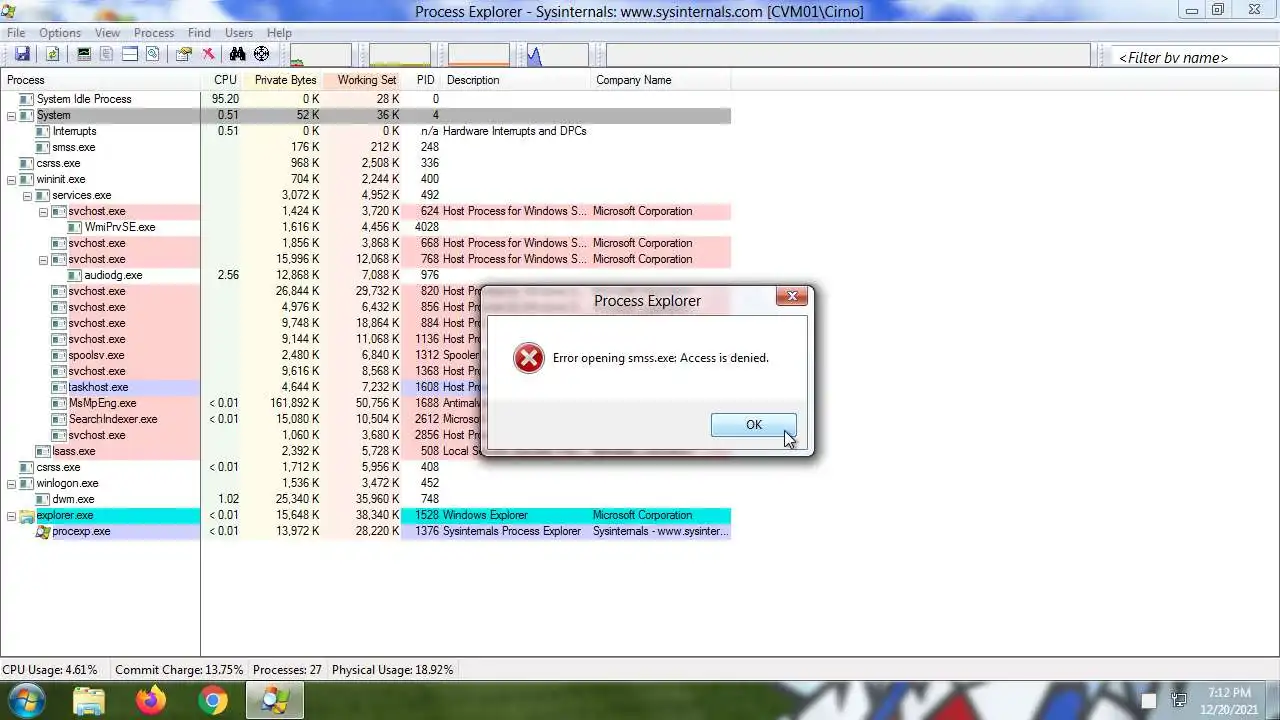Click OK in the Access denied dialog
Image resolution: width=1280 pixels, height=720 pixels.
[754, 425]
